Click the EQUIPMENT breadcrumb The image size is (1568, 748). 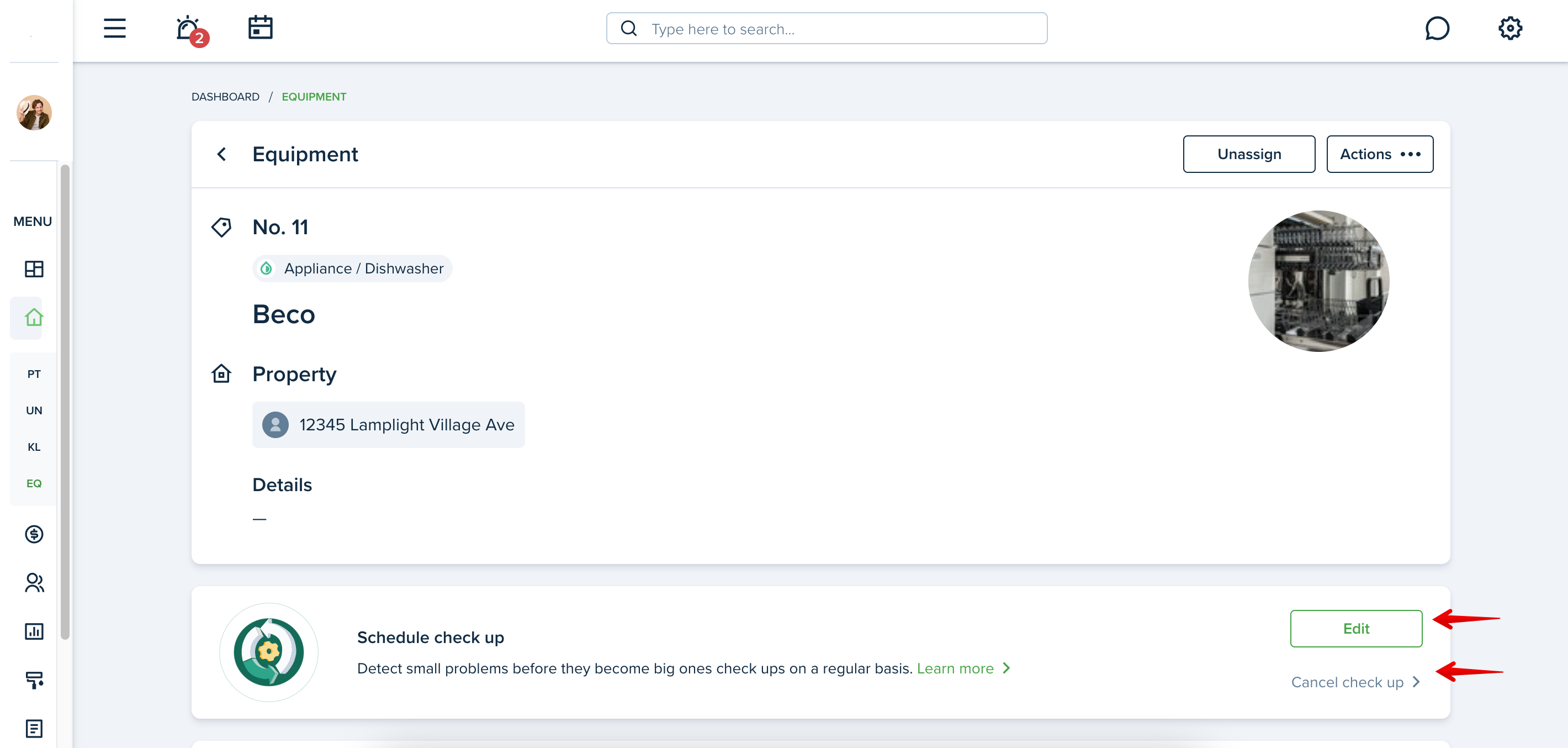click(314, 97)
